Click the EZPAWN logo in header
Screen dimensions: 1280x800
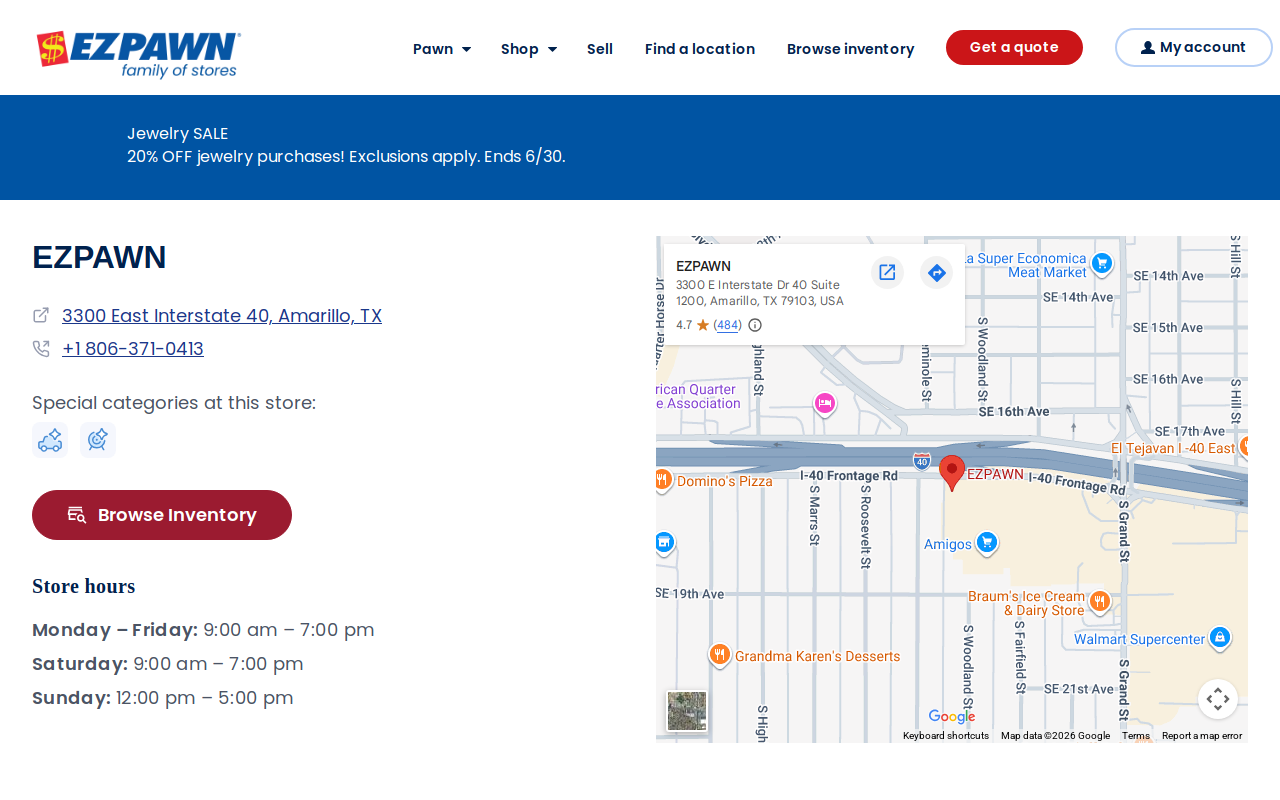[139, 54]
